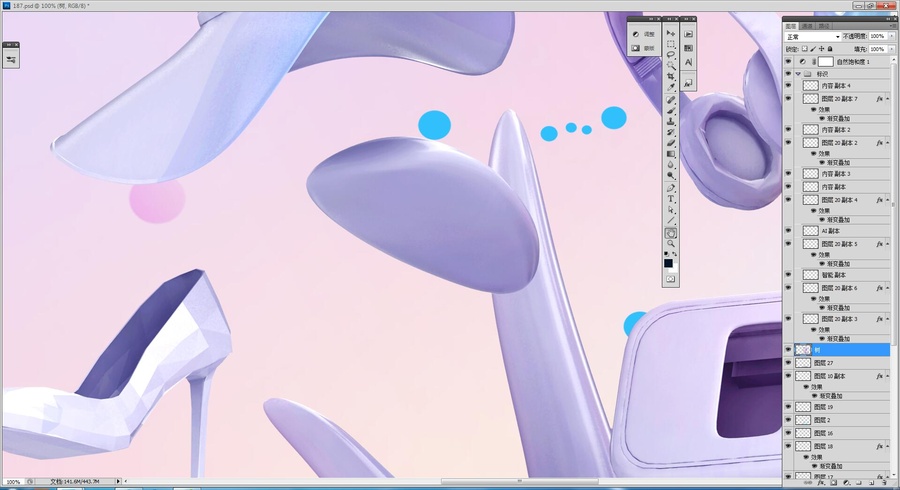Toggle lock transparent pixels
900x490 pixels.
805,49
